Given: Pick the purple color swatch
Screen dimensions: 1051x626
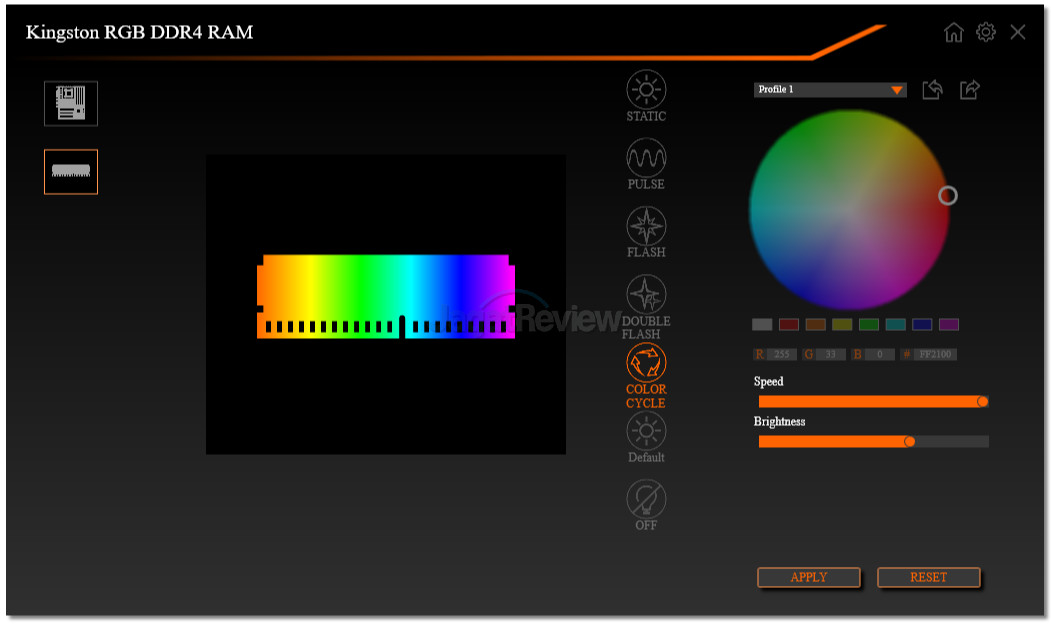Looking at the screenshot, I should 948,324.
